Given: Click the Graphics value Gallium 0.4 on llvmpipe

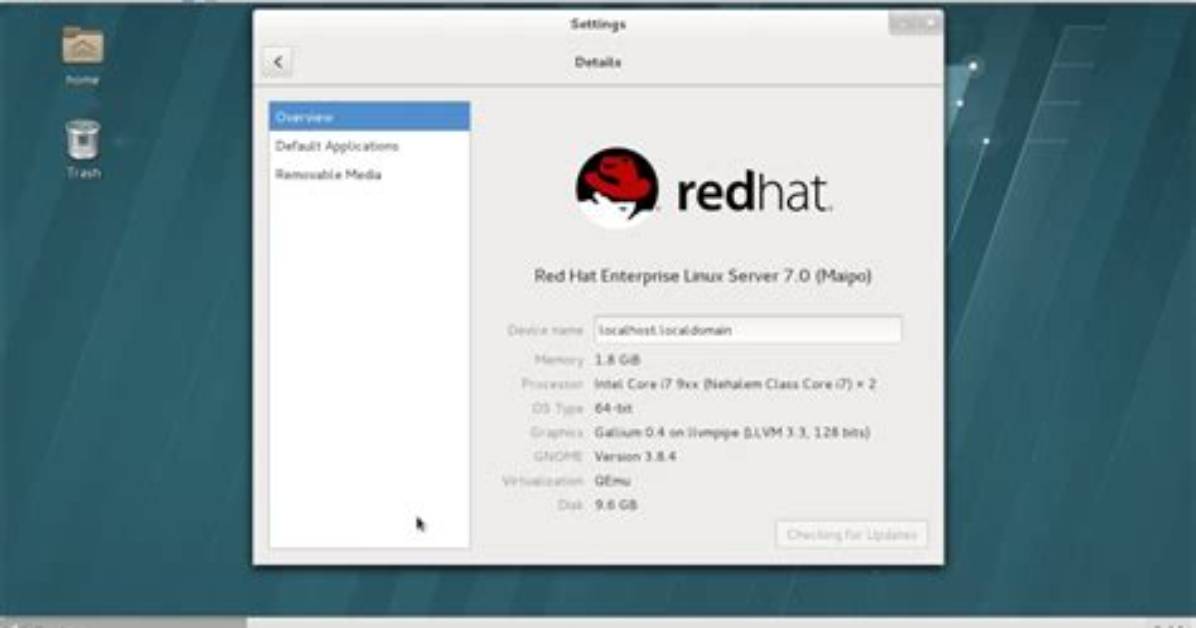Looking at the screenshot, I should (732, 433).
